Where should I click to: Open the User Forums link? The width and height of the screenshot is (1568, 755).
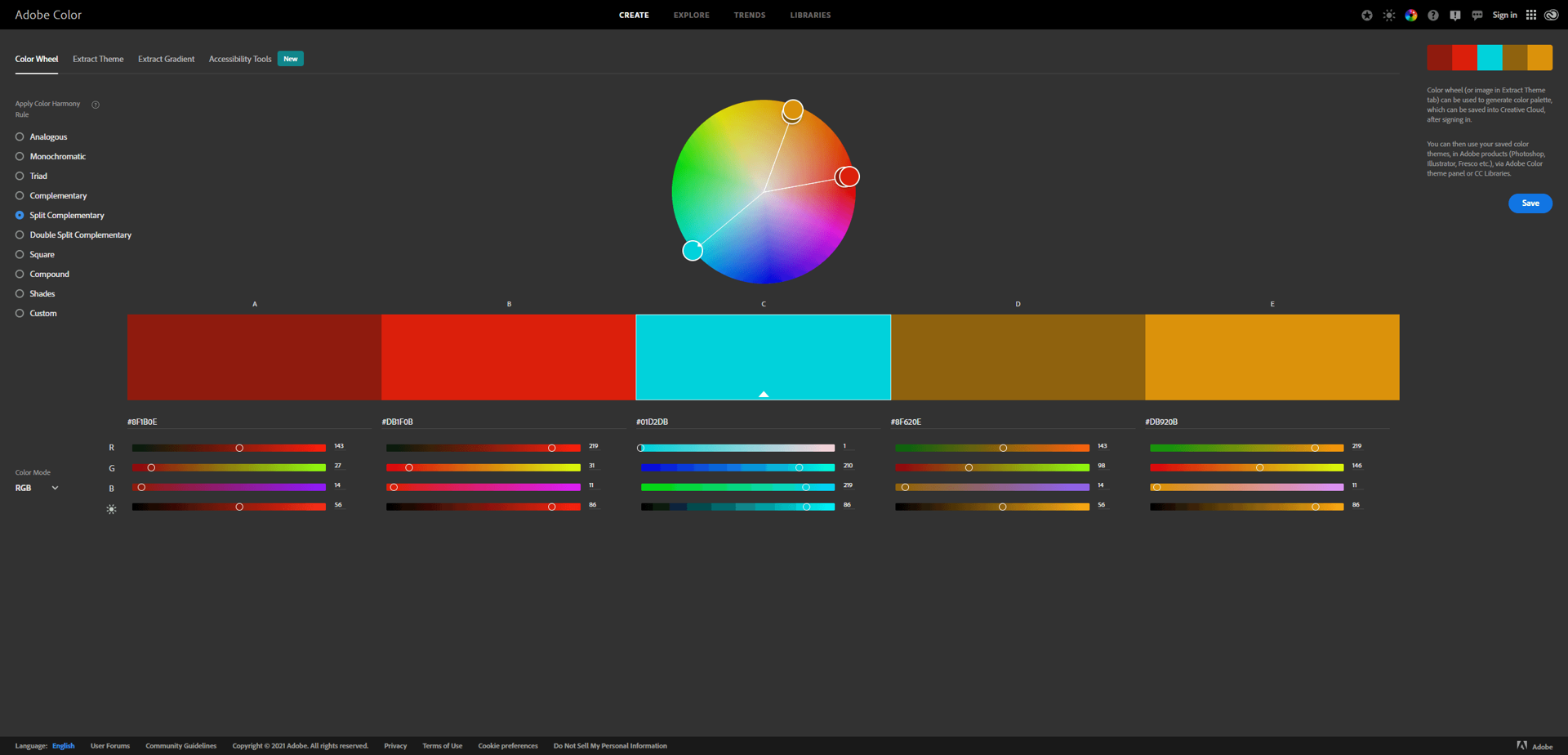tap(109, 745)
